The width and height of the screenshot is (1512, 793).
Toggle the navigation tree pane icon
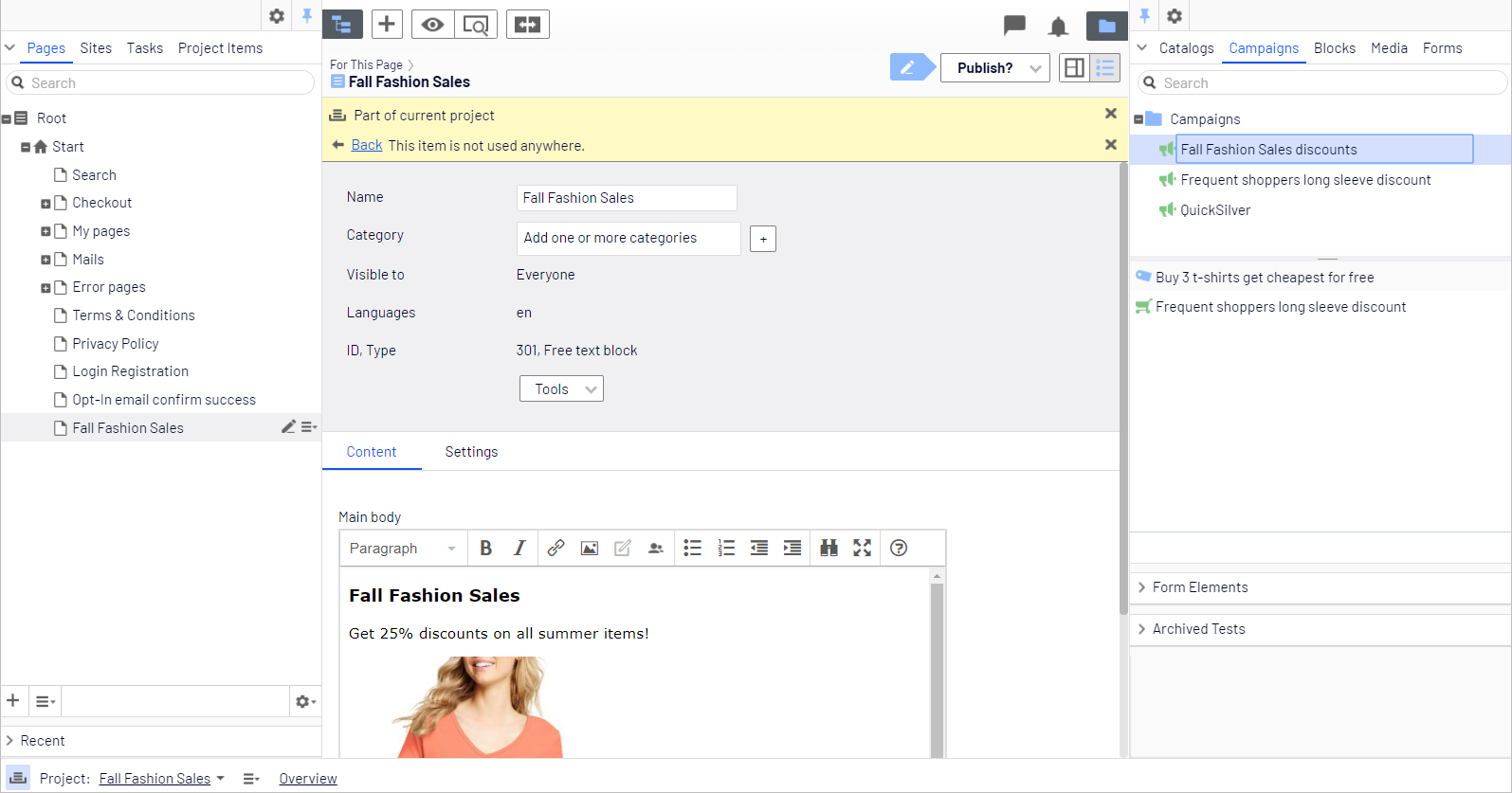tap(342, 25)
